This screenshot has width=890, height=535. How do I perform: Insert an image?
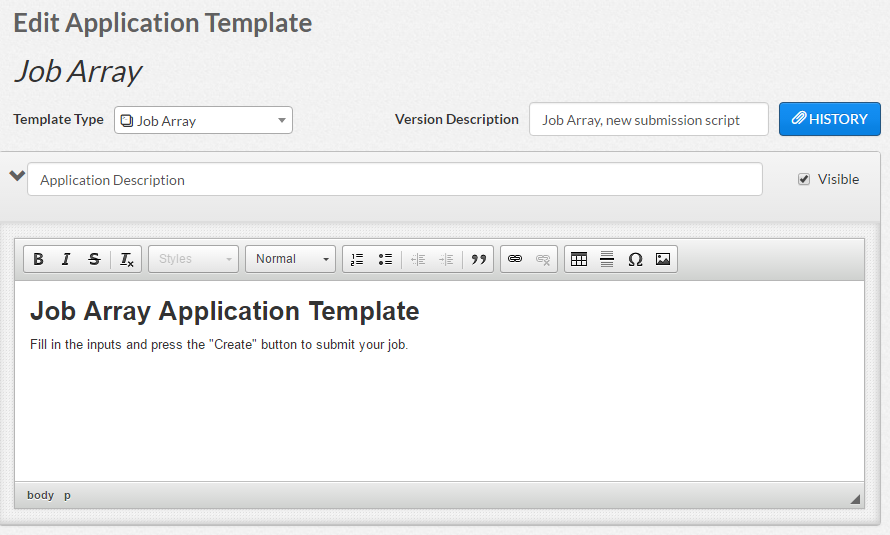click(x=662, y=259)
